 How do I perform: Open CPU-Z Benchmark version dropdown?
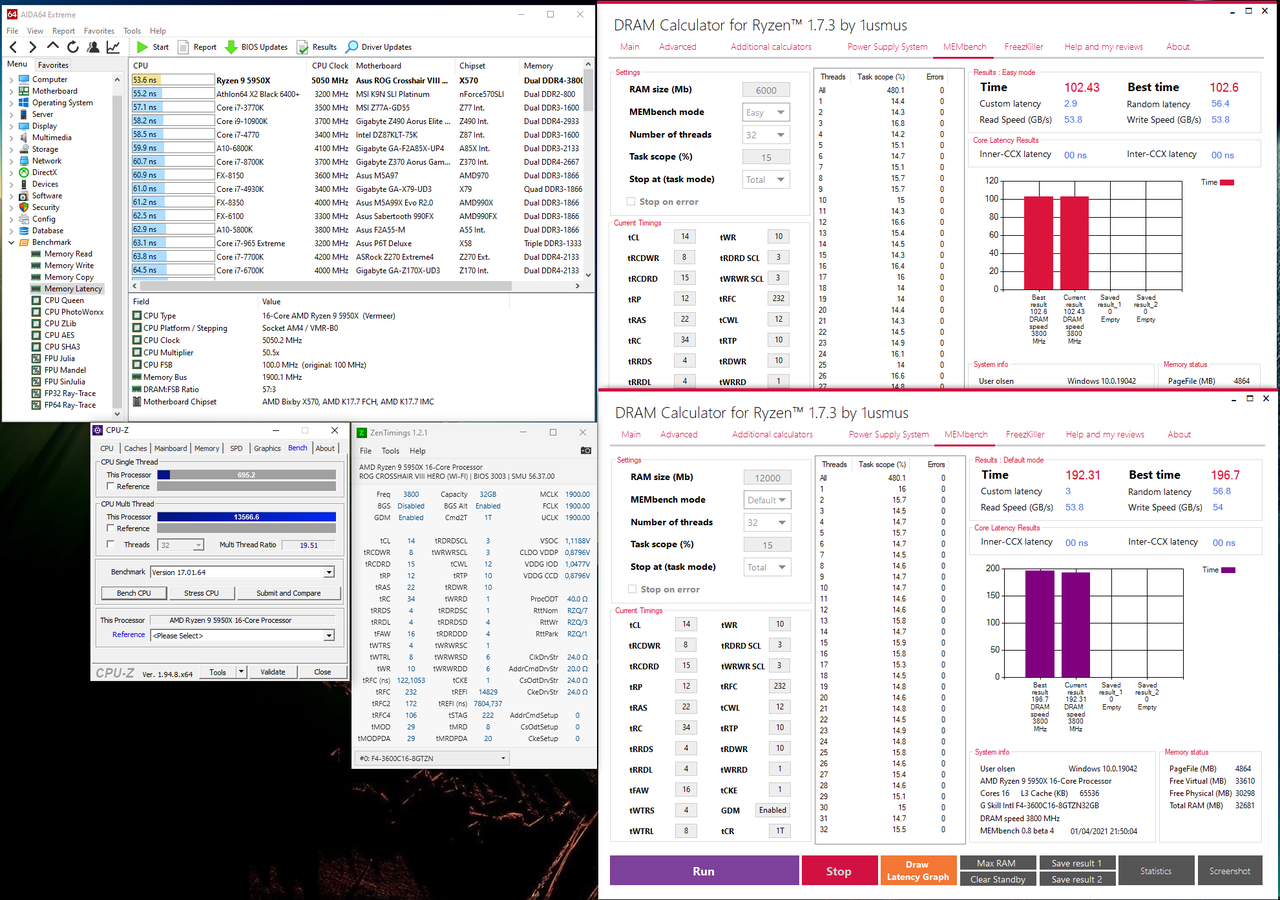click(242, 572)
